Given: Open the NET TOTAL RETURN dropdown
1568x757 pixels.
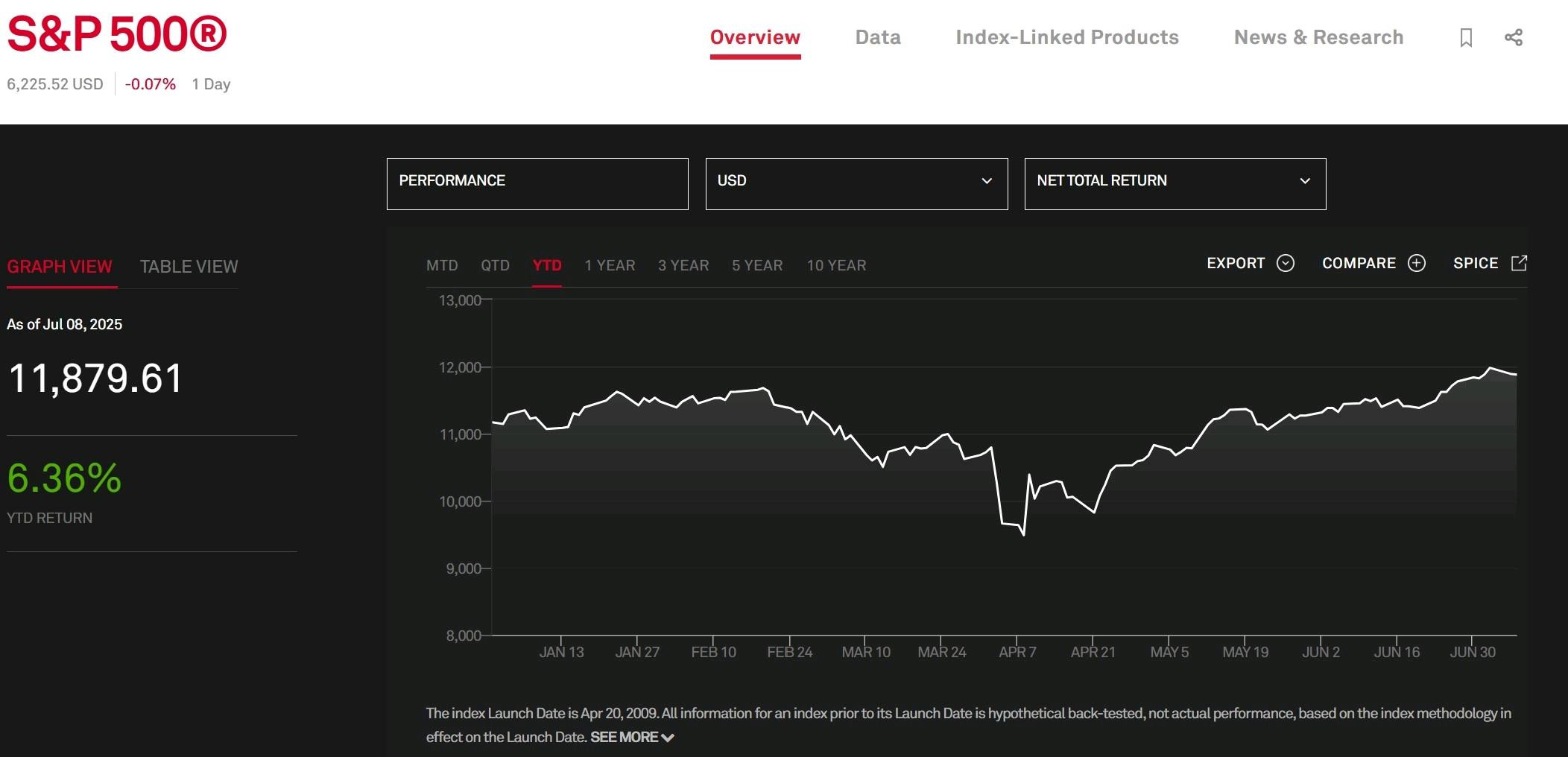Looking at the screenshot, I should point(1175,184).
